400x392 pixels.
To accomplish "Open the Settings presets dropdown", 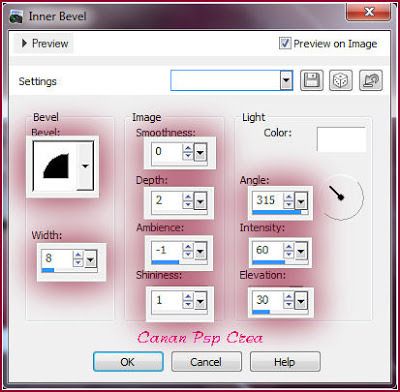I will (x=286, y=80).
